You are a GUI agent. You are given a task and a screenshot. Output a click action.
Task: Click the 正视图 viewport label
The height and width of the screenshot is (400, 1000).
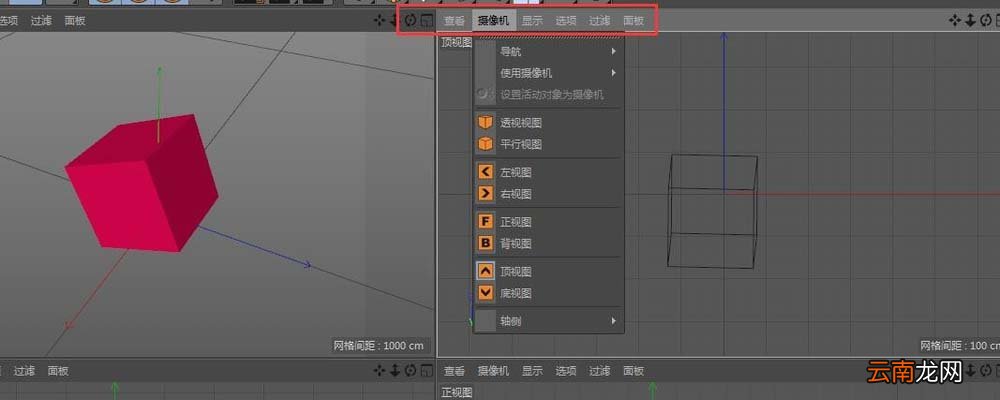click(x=457, y=392)
